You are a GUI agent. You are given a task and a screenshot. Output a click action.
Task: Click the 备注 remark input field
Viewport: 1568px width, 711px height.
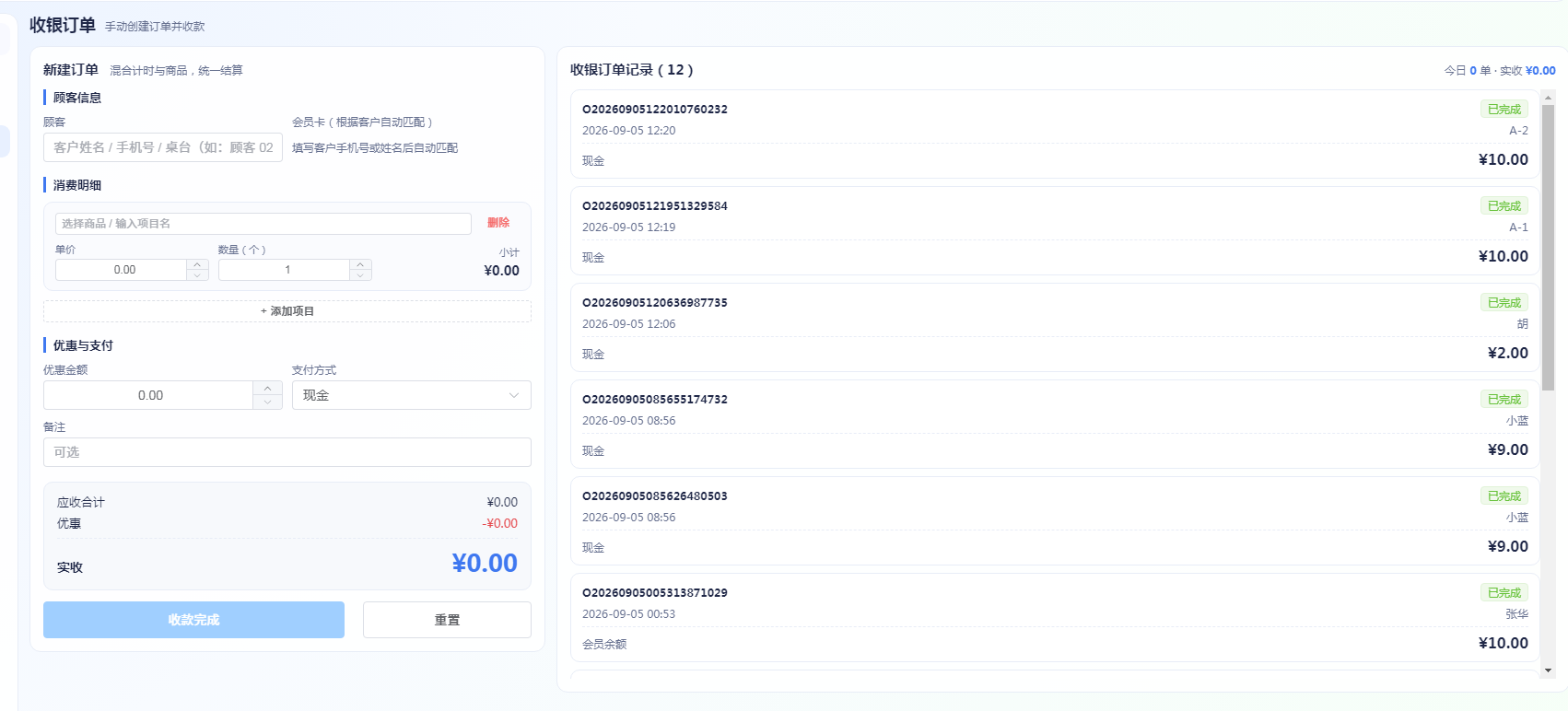(287, 452)
